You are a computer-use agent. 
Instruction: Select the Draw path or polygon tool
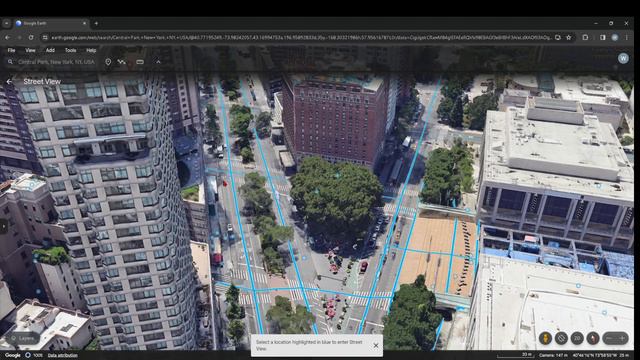tap(122, 62)
